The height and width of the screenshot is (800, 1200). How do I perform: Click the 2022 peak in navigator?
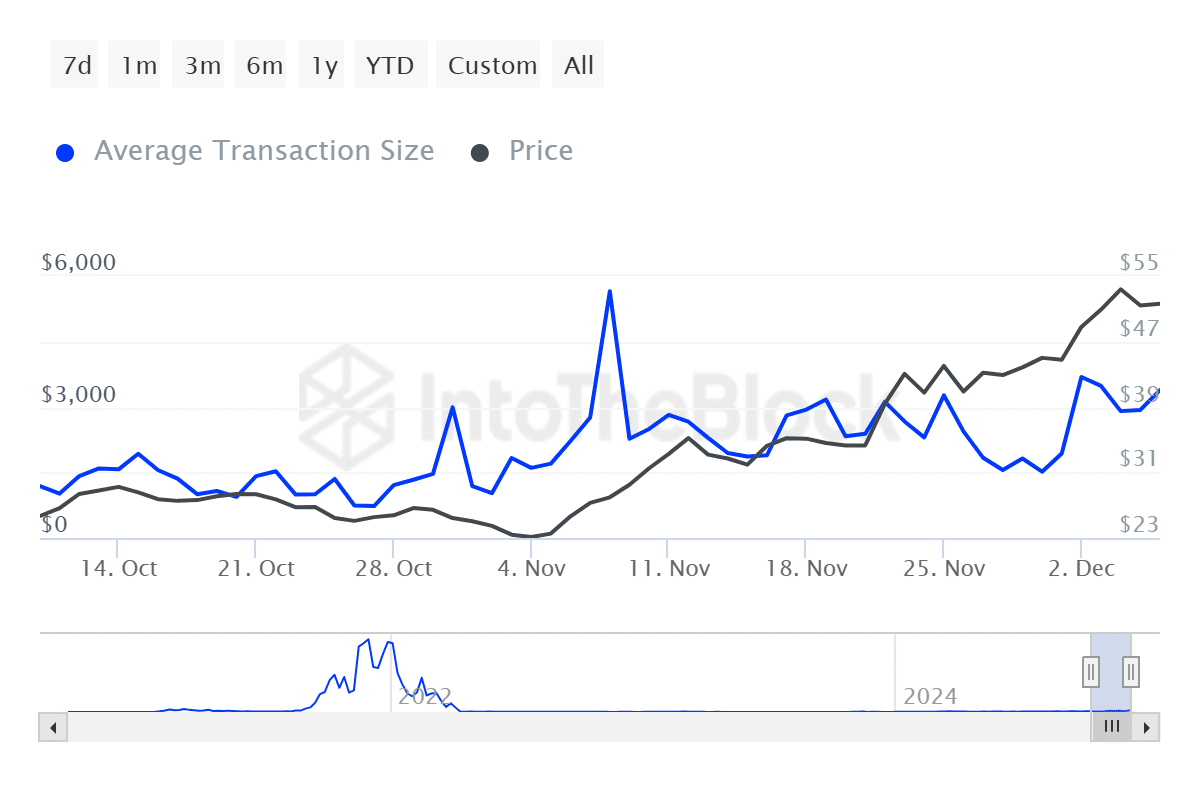point(368,641)
